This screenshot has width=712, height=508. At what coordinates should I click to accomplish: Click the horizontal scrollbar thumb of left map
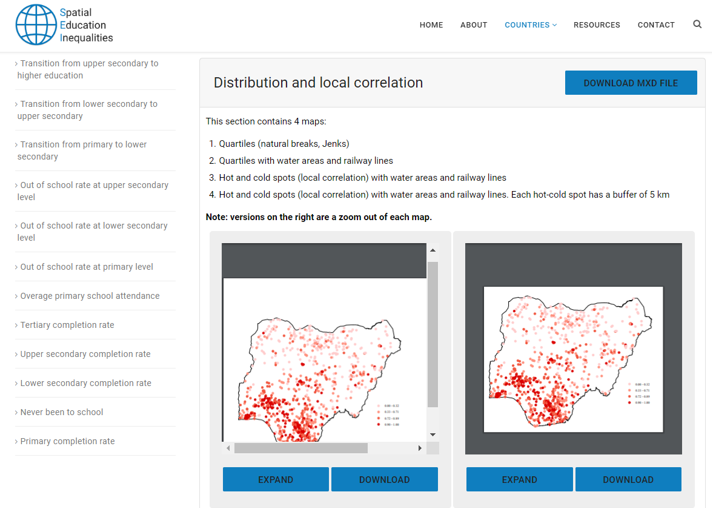coord(301,448)
